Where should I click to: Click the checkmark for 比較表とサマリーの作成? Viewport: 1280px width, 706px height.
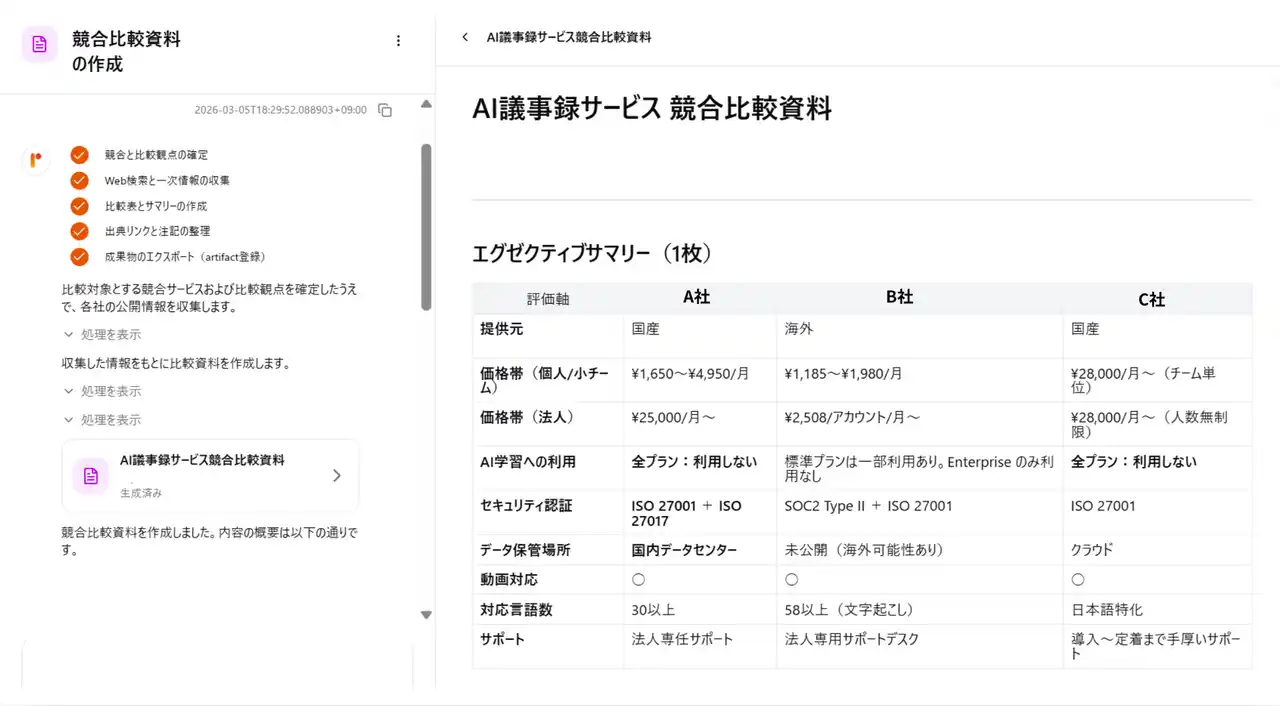tap(80, 206)
